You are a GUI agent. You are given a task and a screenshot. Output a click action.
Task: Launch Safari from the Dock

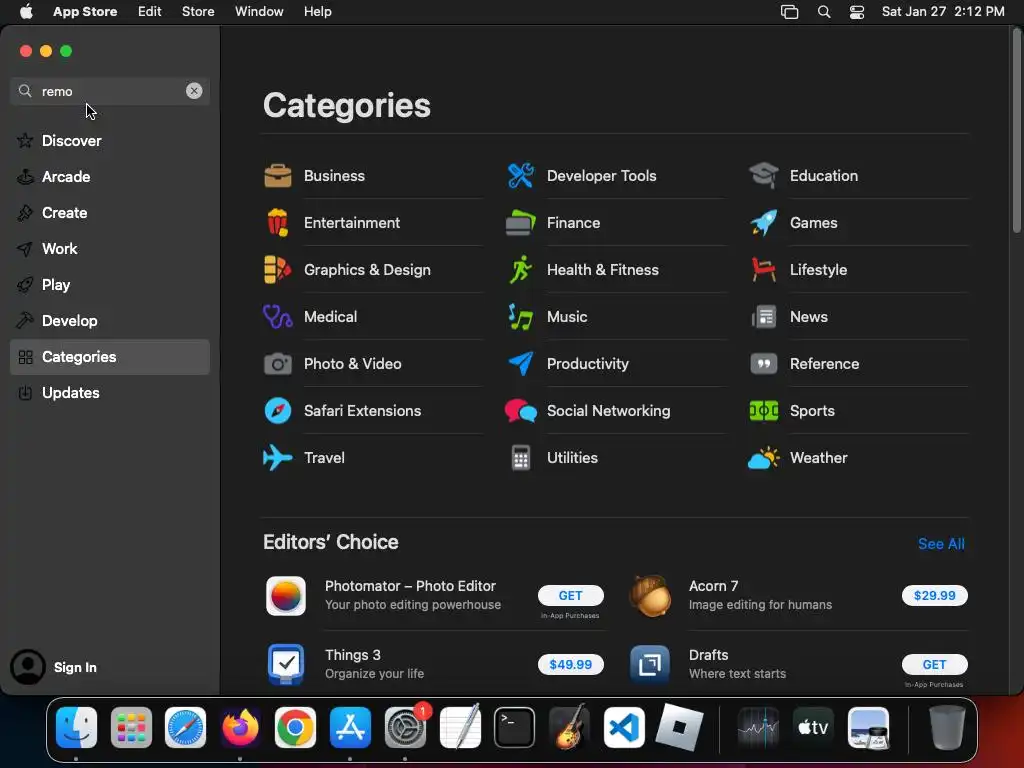click(185, 727)
